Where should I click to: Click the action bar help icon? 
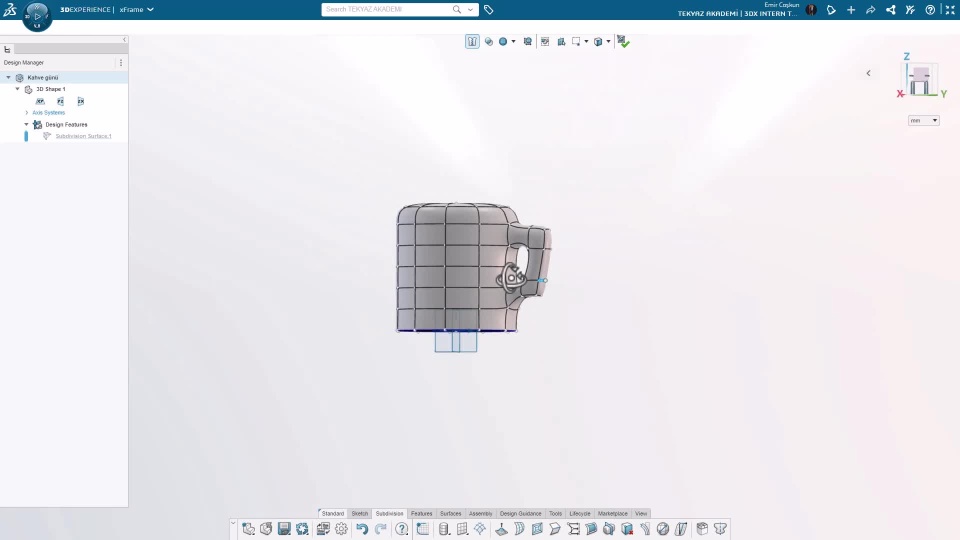[402, 528]
